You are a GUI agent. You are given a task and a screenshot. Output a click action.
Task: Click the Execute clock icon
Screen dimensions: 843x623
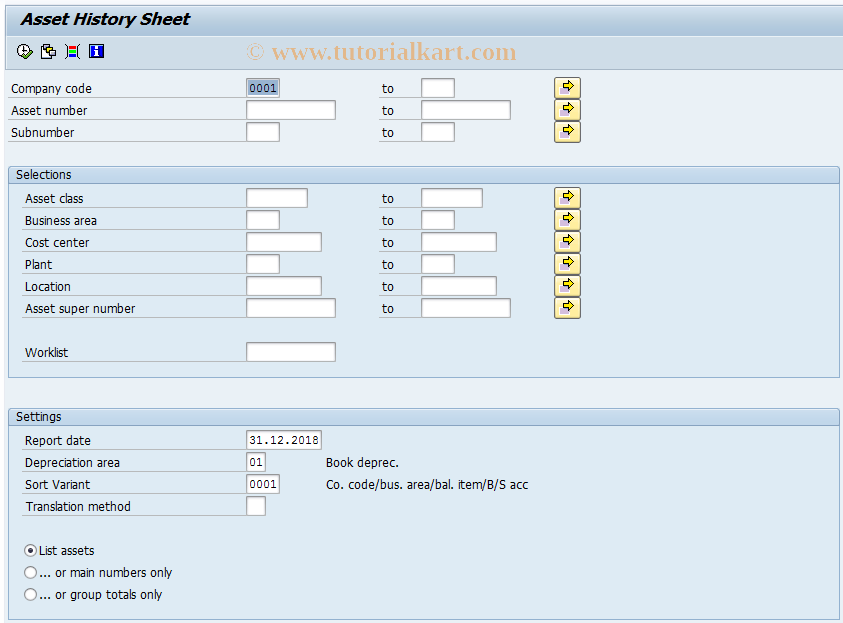pyautogui.click(x=25, y=52)
